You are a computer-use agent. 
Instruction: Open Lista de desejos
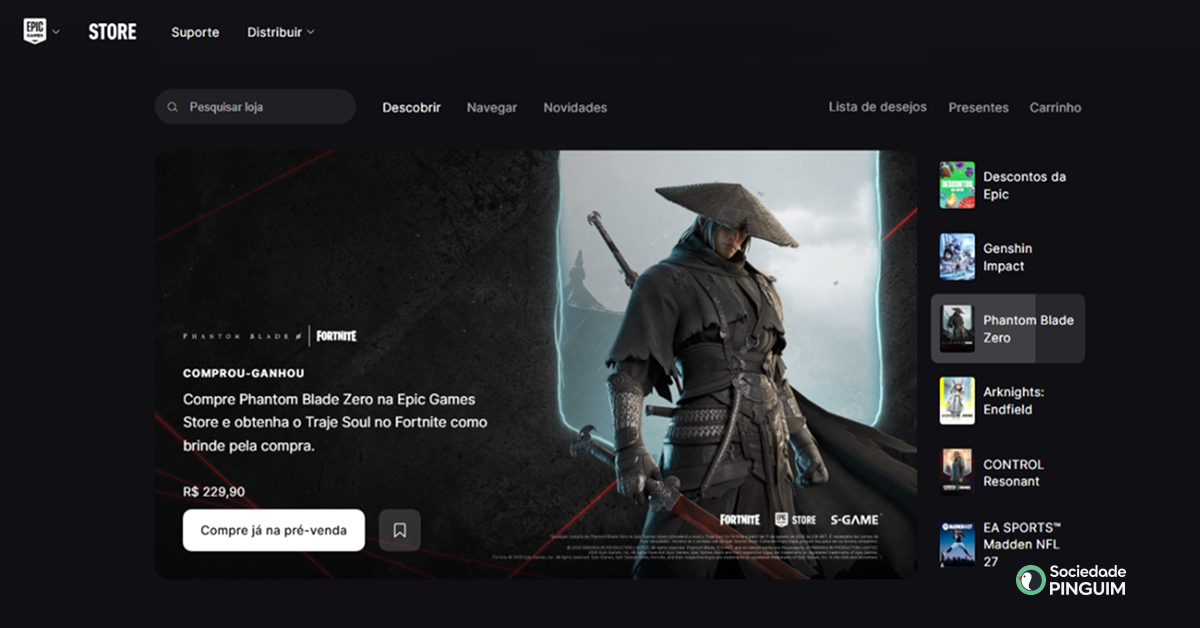coord(877,107)
